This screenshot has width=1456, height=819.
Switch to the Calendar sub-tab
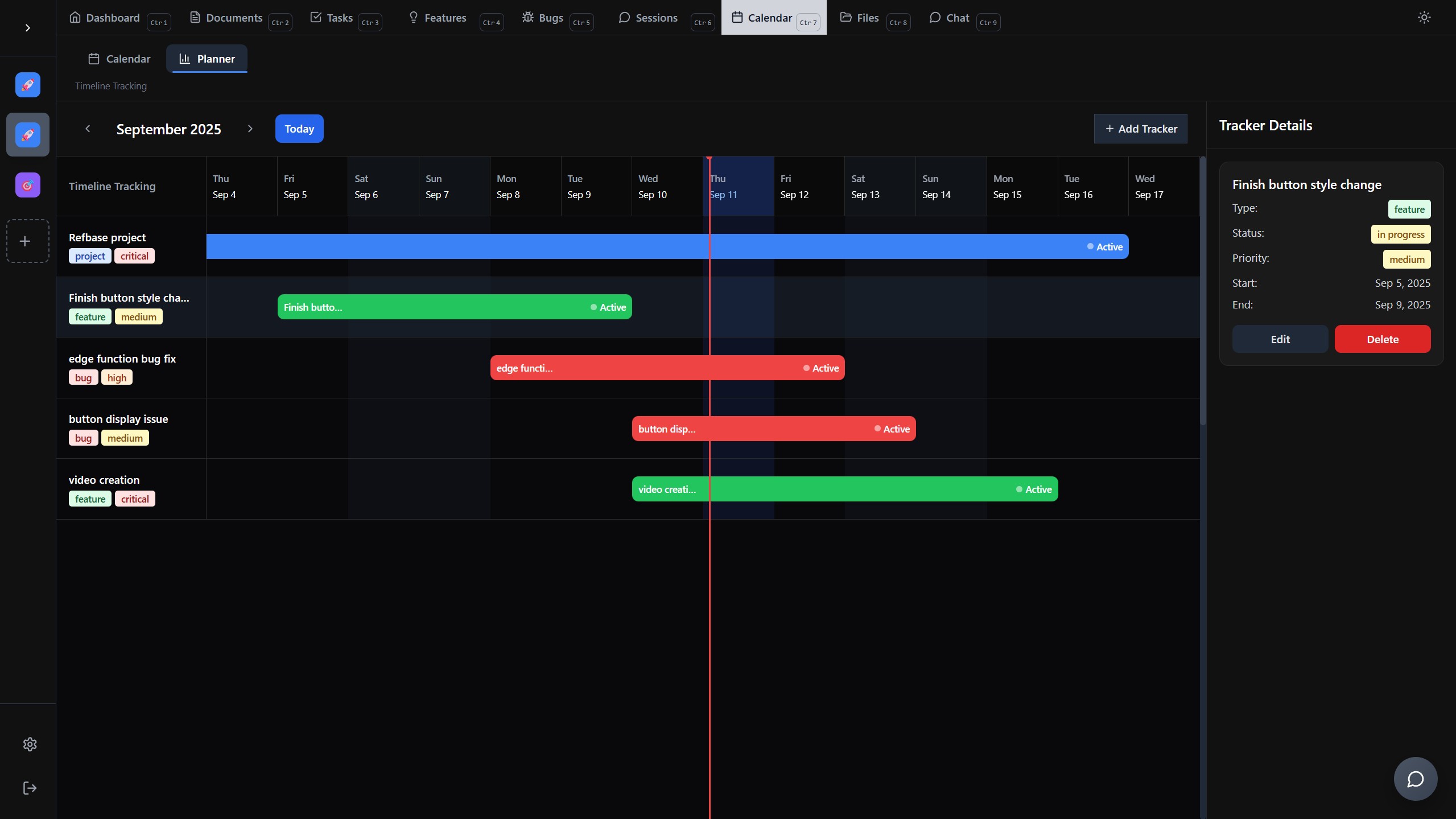click(119, 59)
